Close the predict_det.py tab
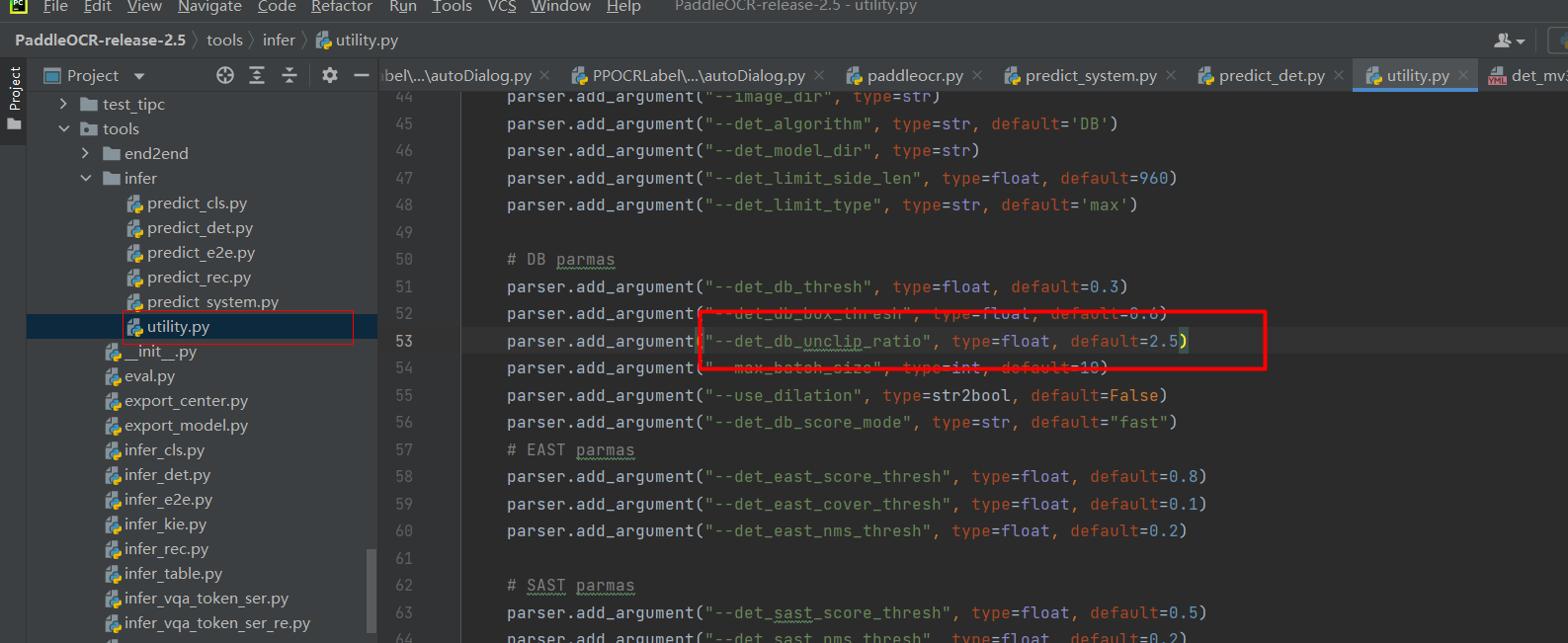This screenshot has width=1568, height=643. click(1339, 75)
